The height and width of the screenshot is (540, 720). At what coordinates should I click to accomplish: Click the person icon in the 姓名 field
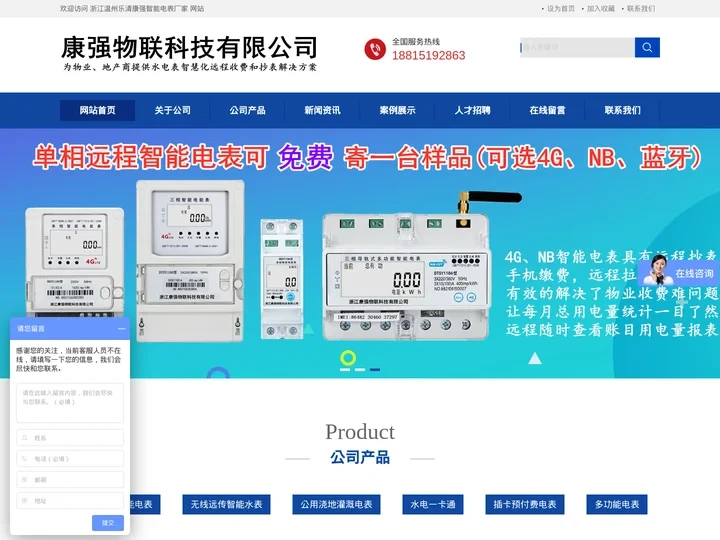point(25,438)
